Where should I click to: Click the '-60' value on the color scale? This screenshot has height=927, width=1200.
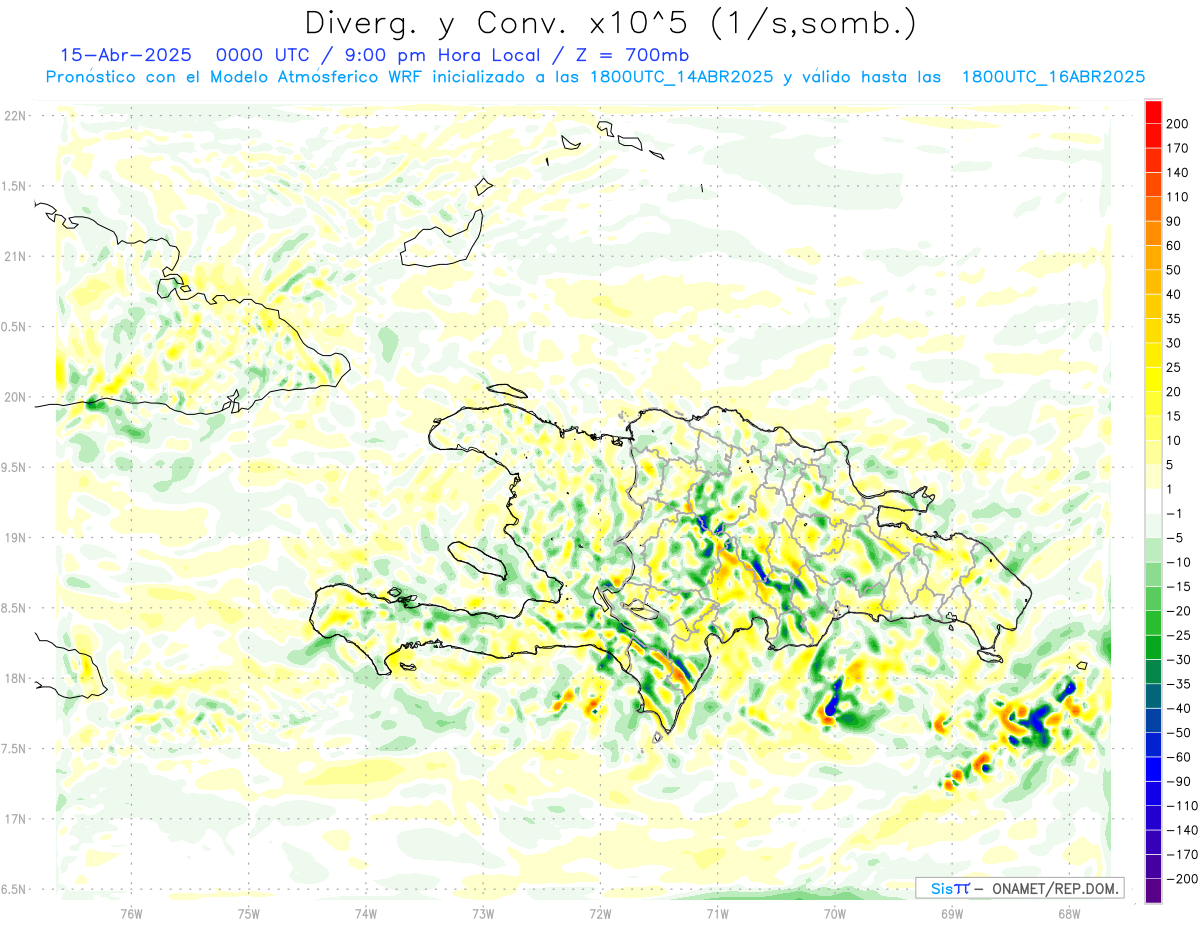click(x=1178, y=757)
